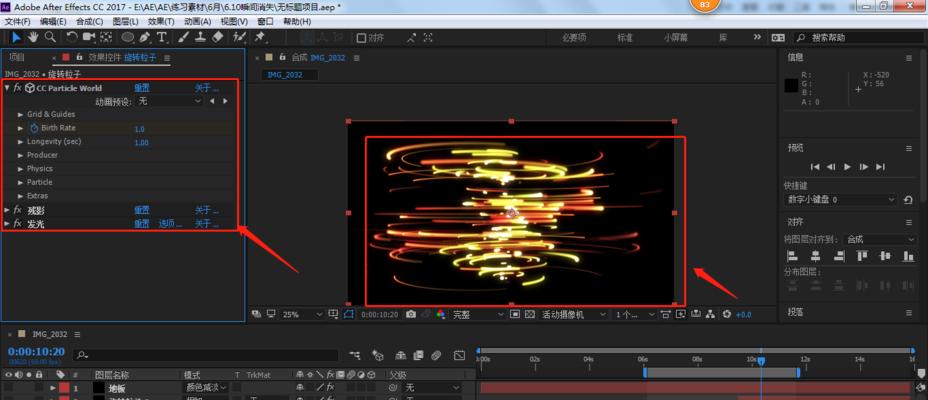This screenshot has height=400, width=928.
Task: Click the region of interest icon
Action: [x=514, y=314]
